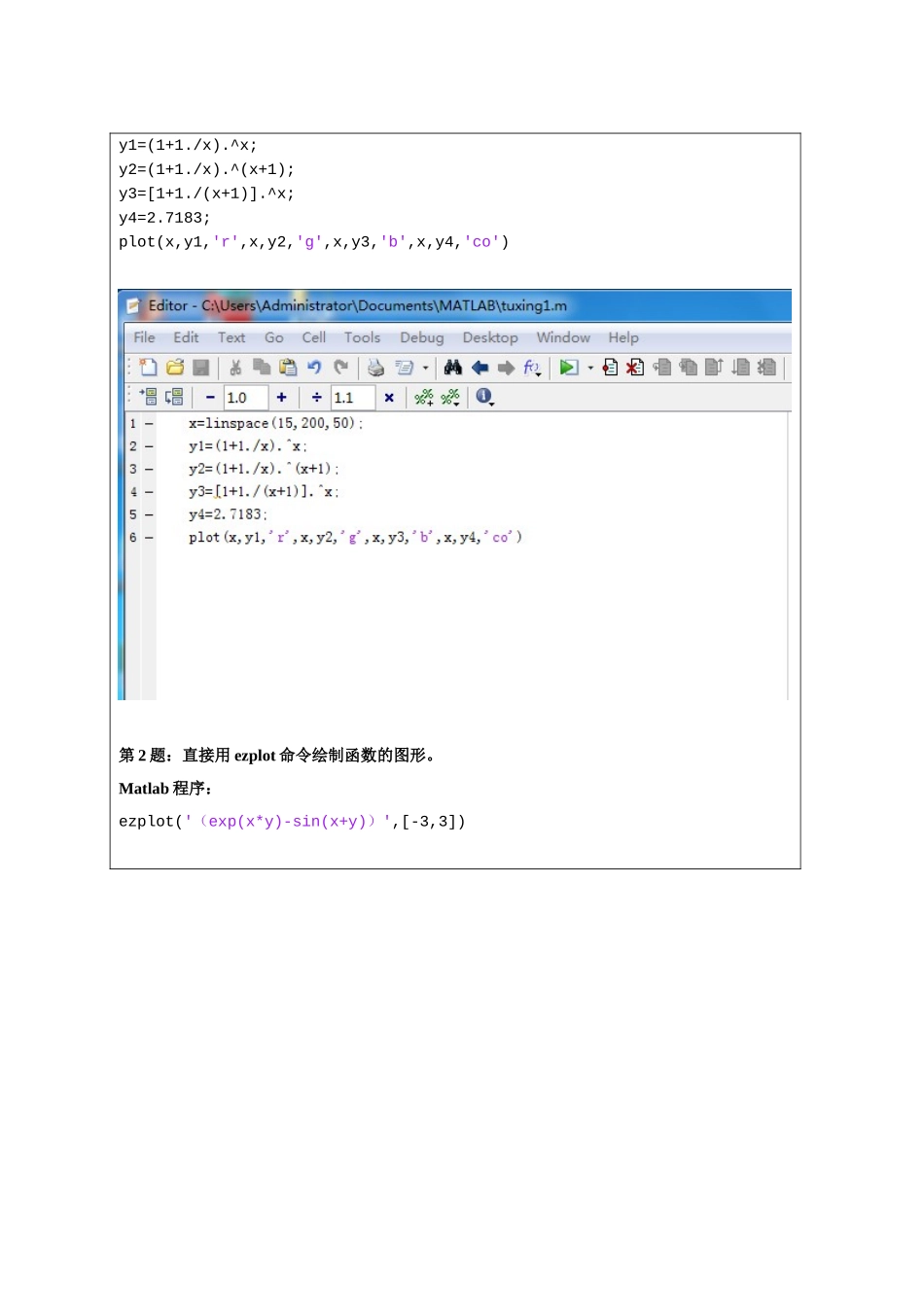Open the Desktop menu
924x1307 pixels.
point(490,337)
